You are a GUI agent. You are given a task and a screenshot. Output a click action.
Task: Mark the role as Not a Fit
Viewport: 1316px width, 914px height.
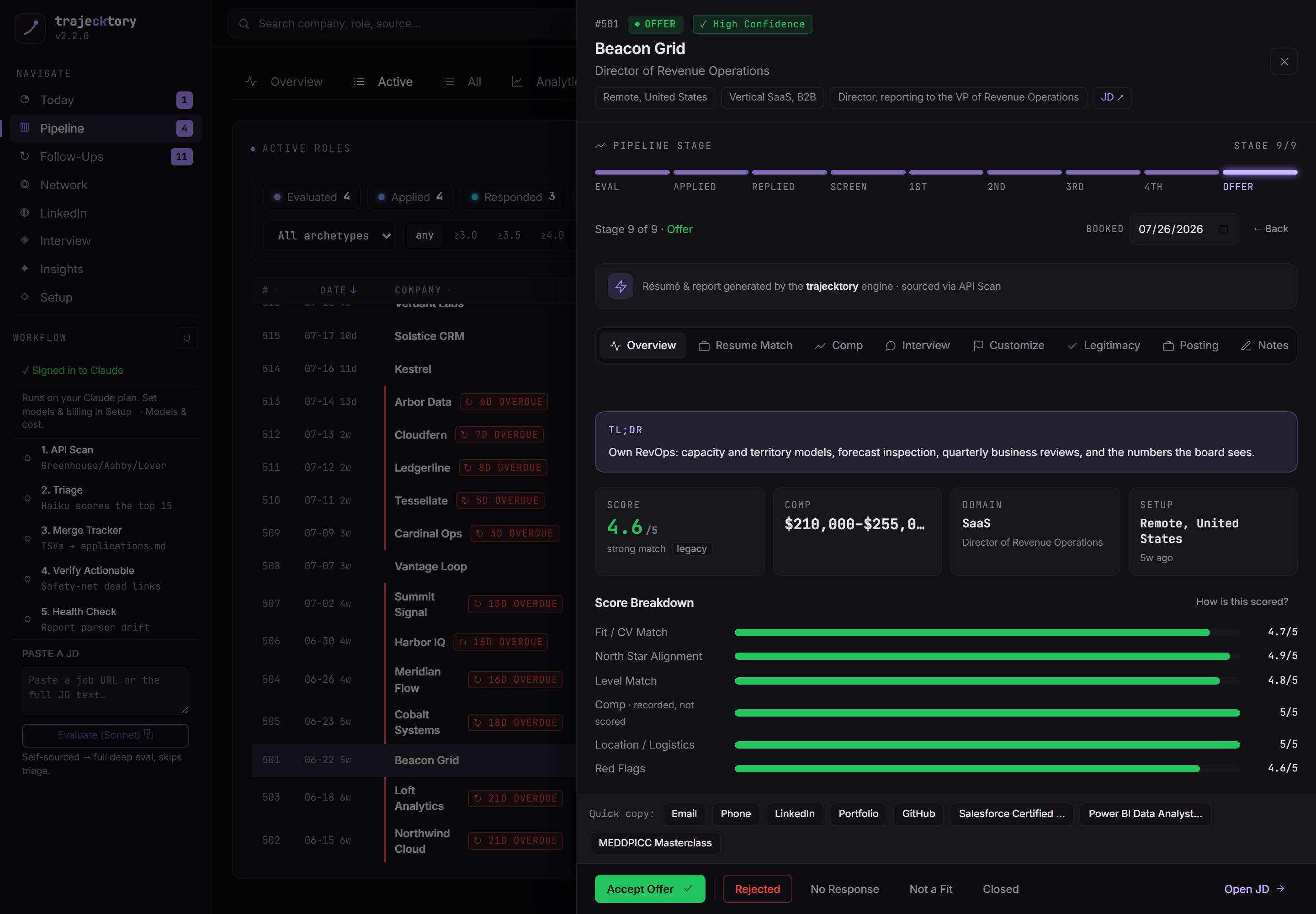click(931, 889)
